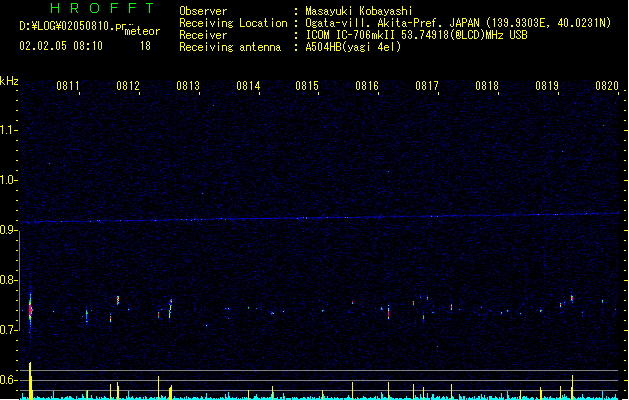Click the 0817 time axis label

[x=427, y=86]
